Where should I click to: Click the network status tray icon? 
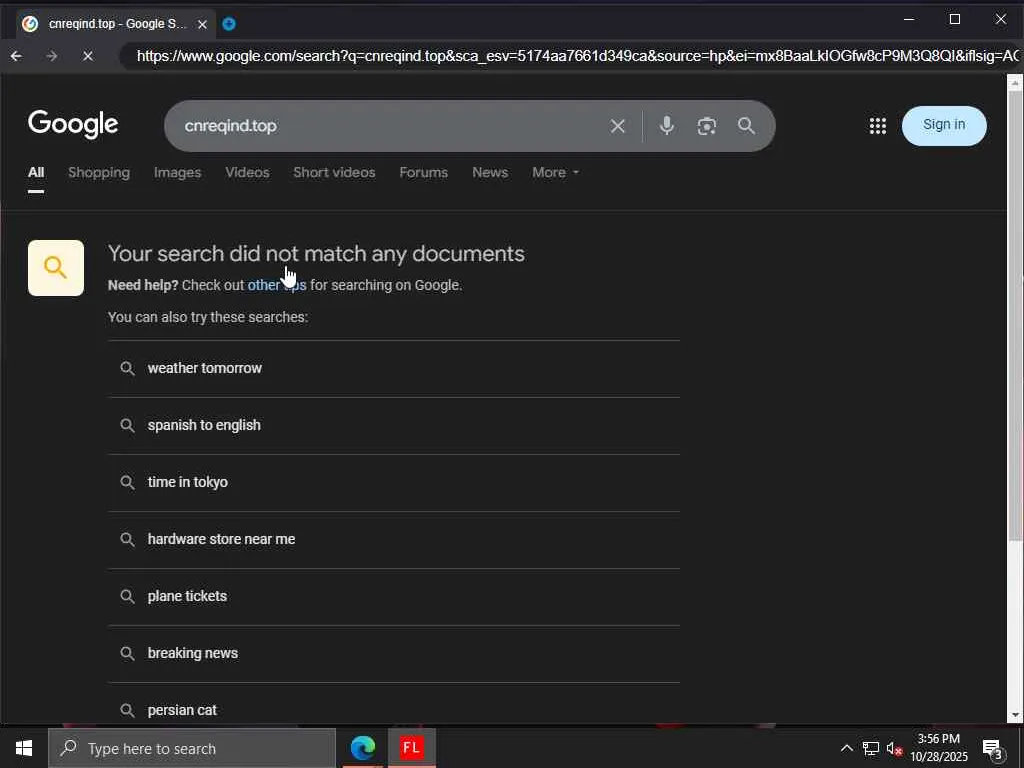(871, 748)
